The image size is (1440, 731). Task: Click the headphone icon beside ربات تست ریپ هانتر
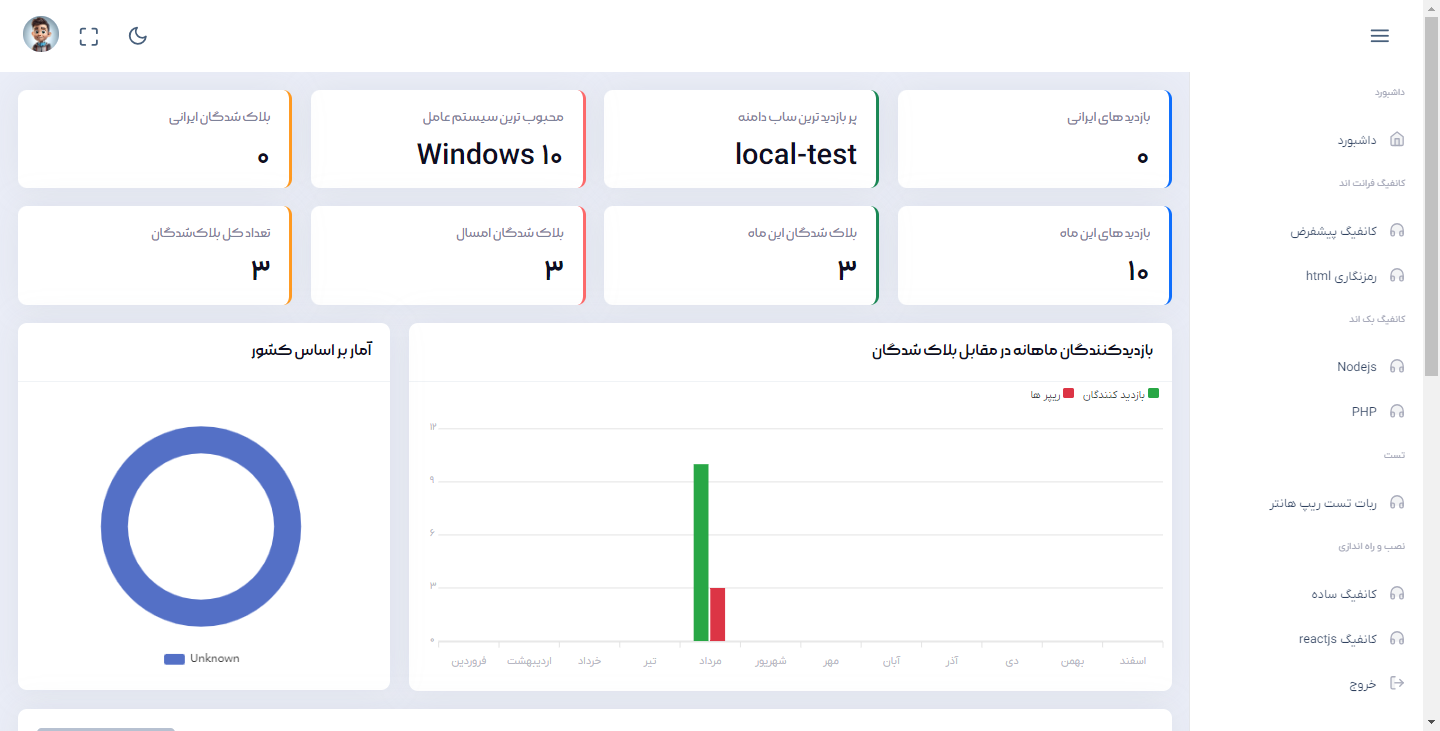(1397, 503)
